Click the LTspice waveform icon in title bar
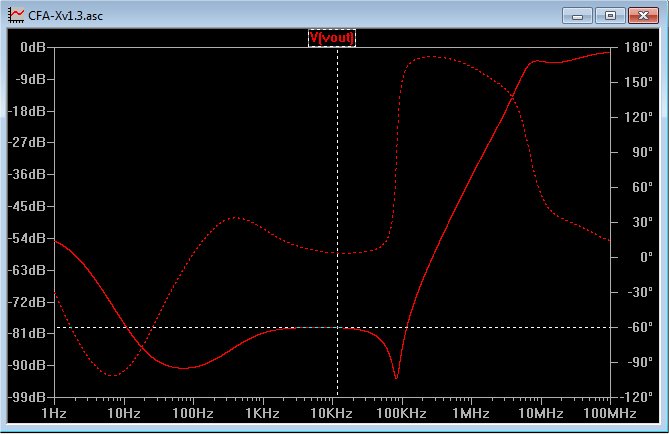 [16, 15]
